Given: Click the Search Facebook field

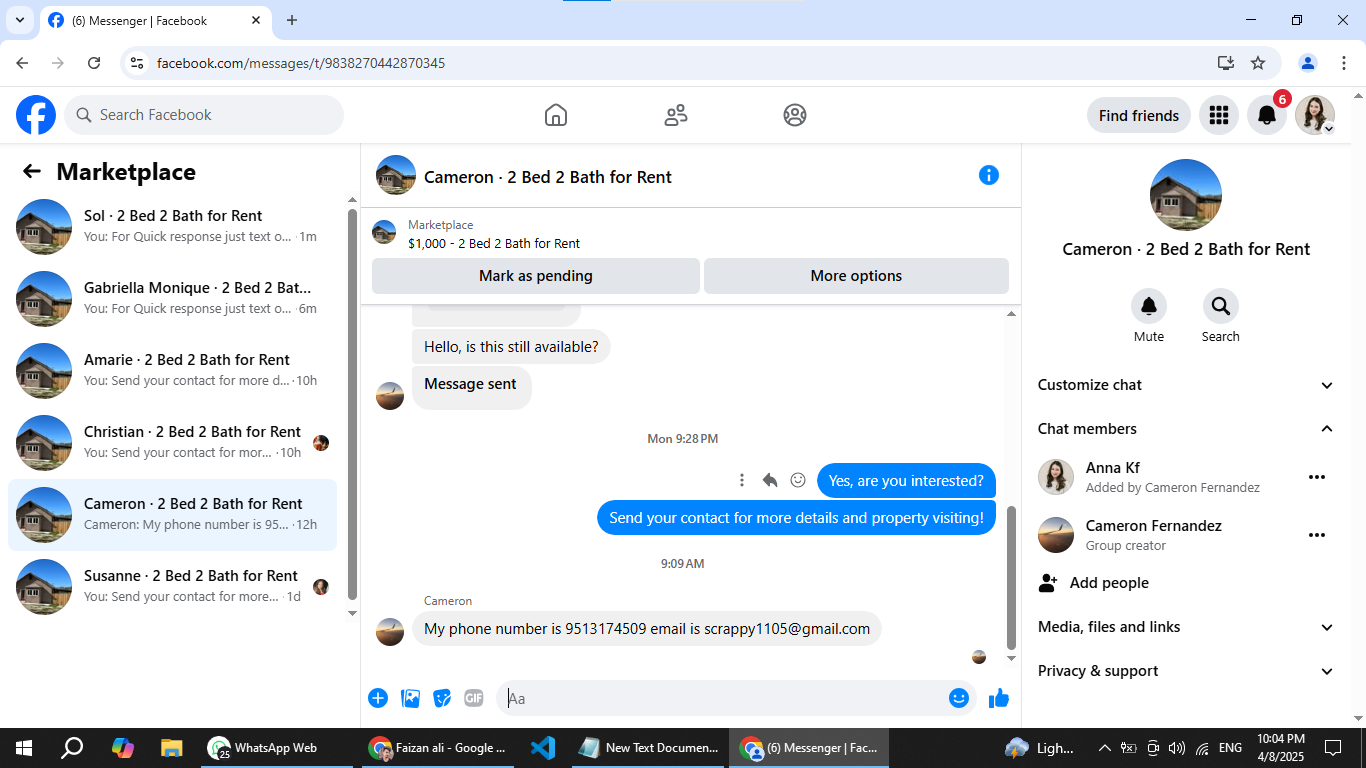Looking at the screenshot, I should (x=204, y=115).
